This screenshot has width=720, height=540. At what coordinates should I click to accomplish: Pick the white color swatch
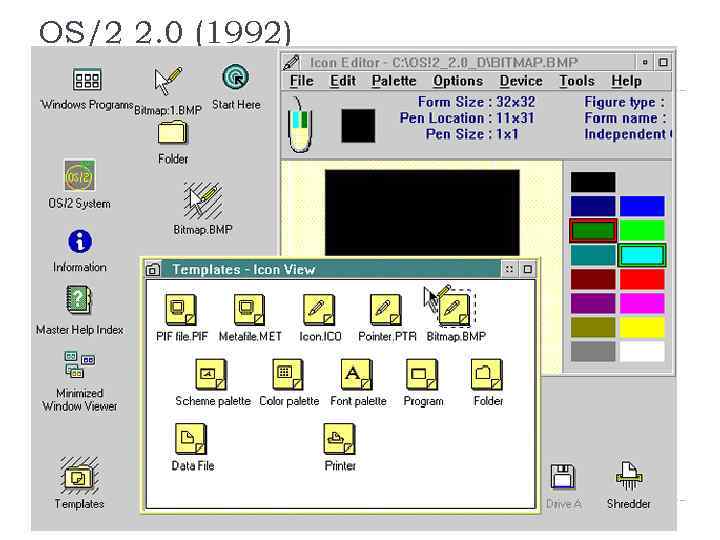point(642,352)
